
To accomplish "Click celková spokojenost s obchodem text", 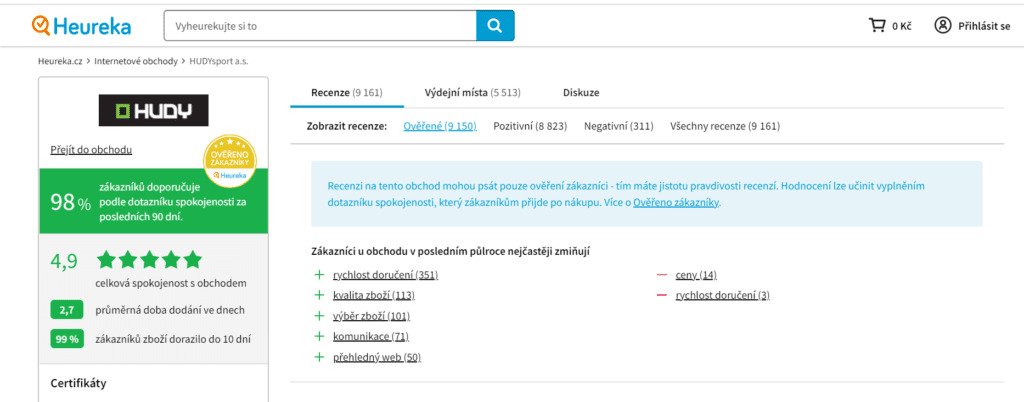I will pyautogui.click(x=171, y=283).
